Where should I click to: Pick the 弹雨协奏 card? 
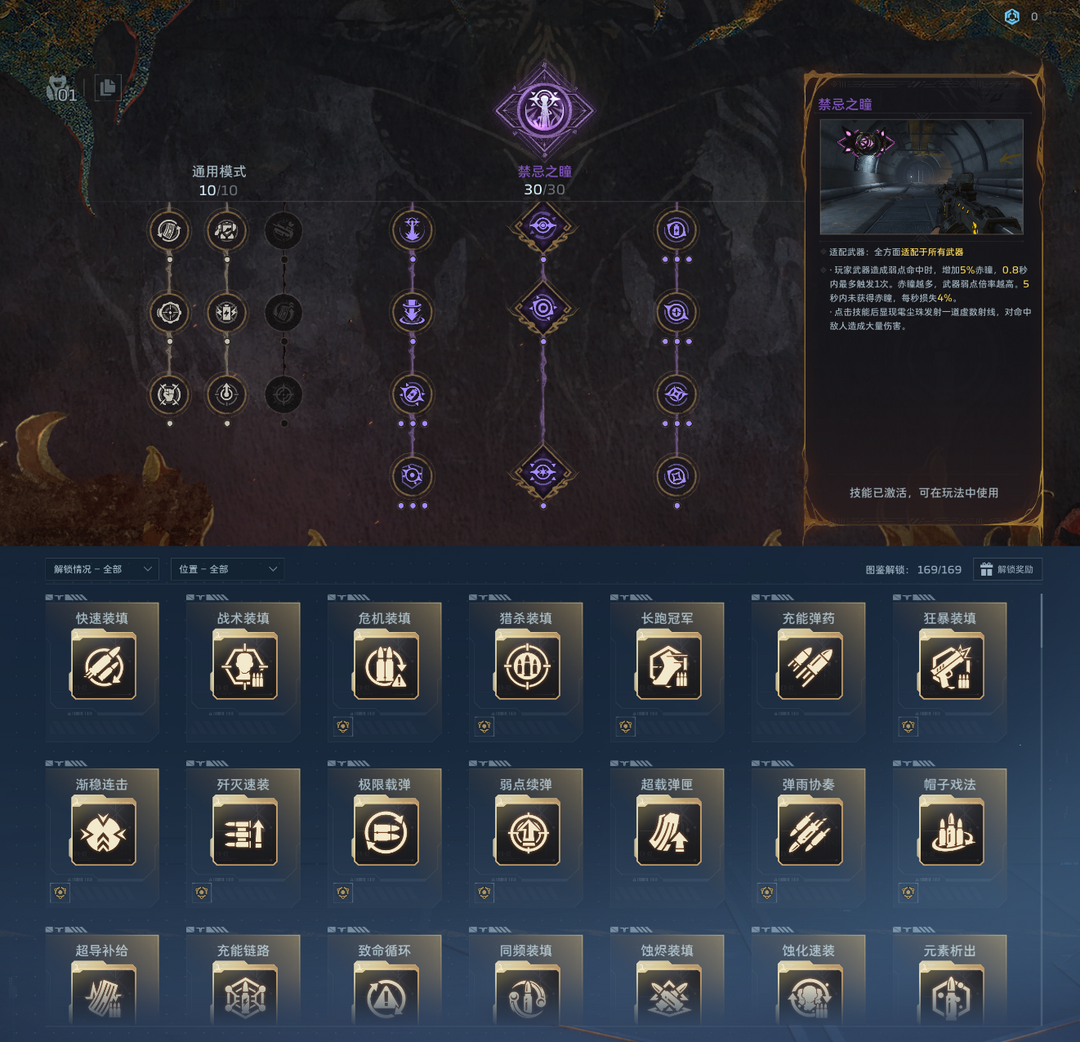809,835
